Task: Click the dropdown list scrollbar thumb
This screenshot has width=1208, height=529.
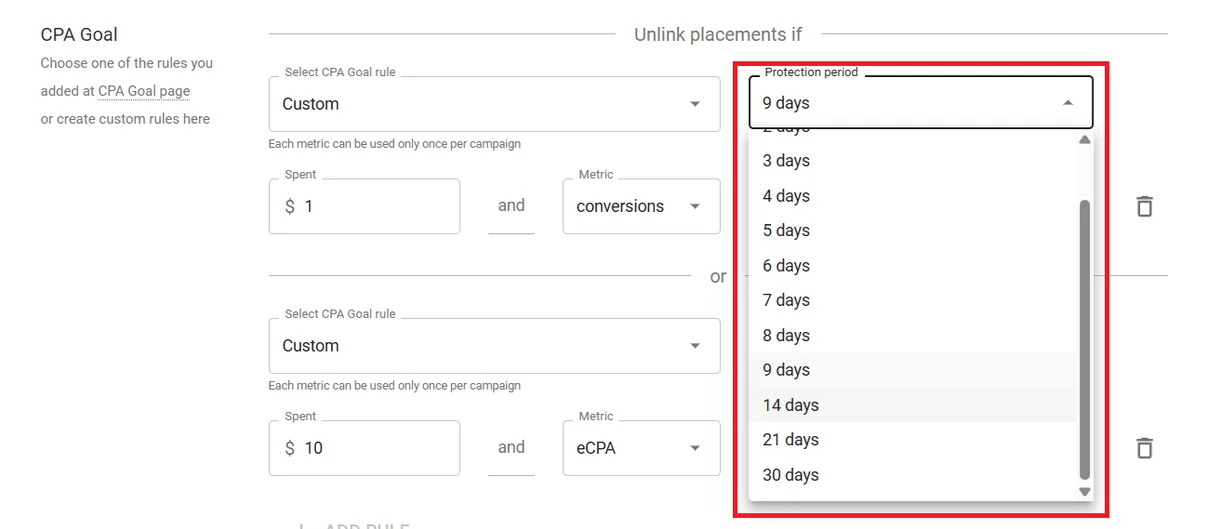Action: 1085,340
